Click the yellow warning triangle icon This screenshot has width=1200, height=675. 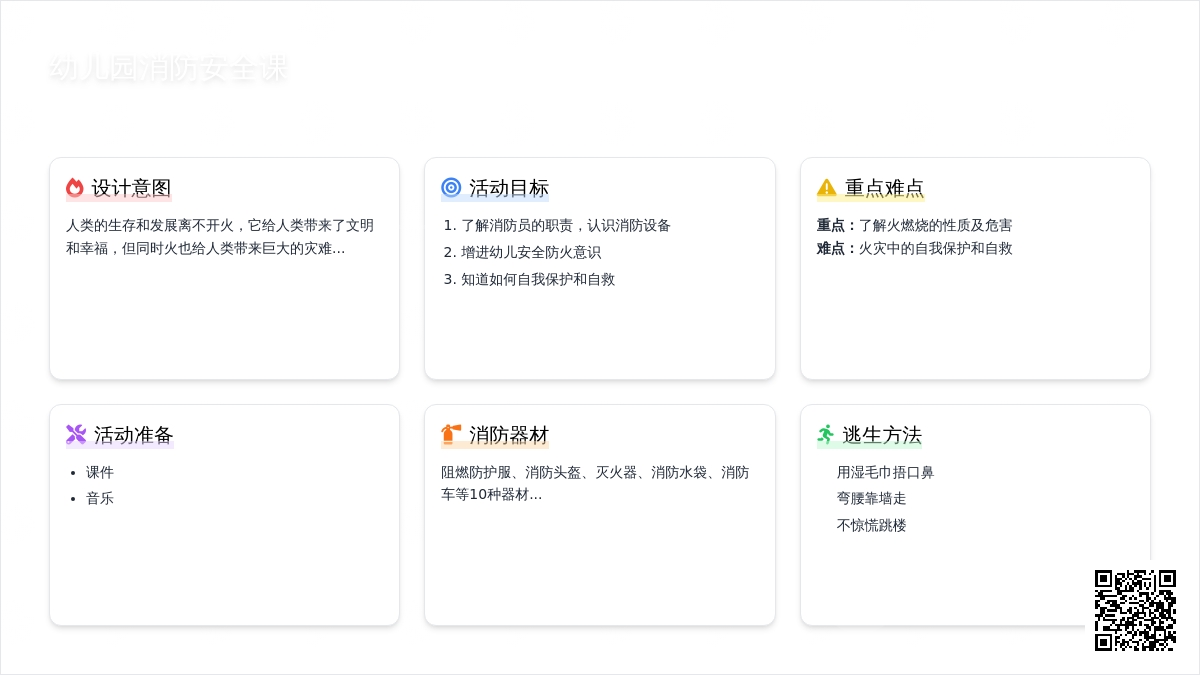coord(826,188)
